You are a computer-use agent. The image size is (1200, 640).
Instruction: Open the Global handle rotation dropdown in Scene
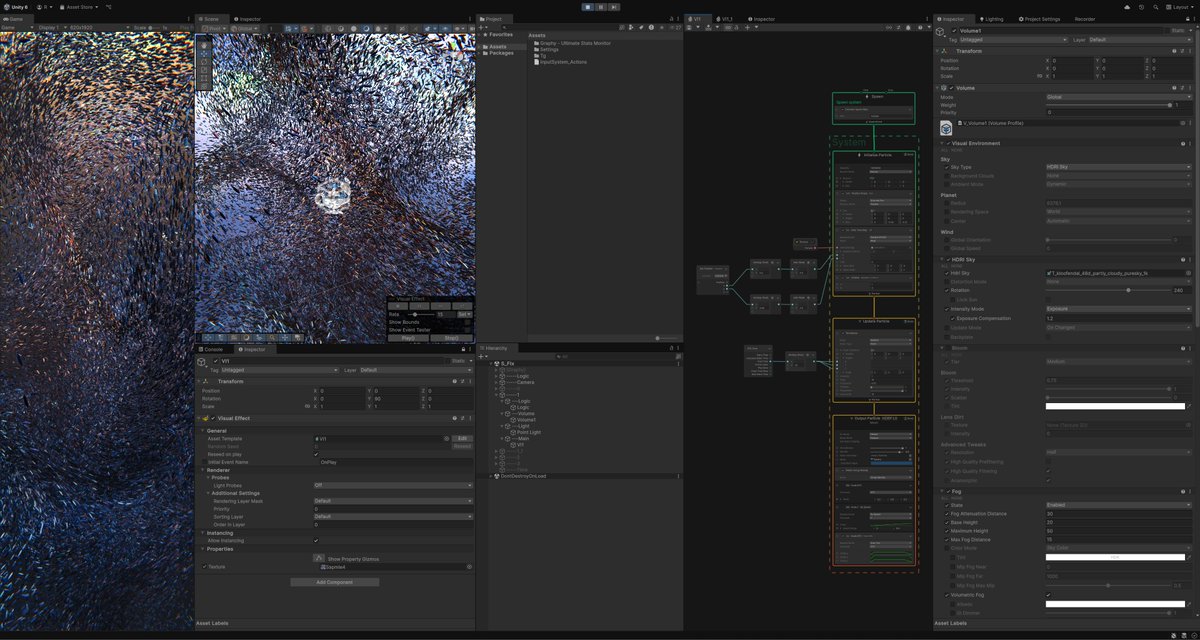[x=243, y=28]
